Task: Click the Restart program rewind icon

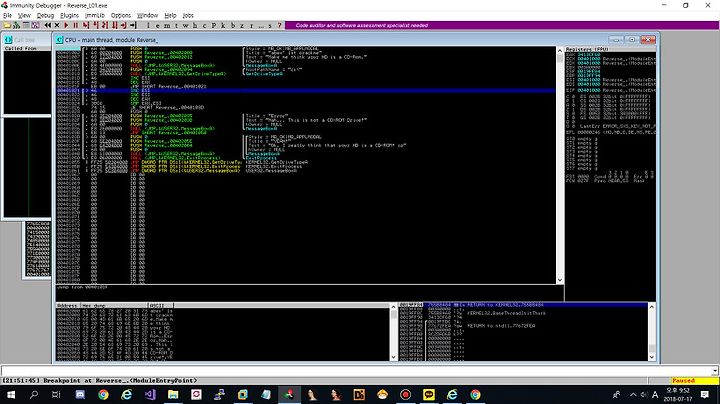Action: [x=48, y=25]
